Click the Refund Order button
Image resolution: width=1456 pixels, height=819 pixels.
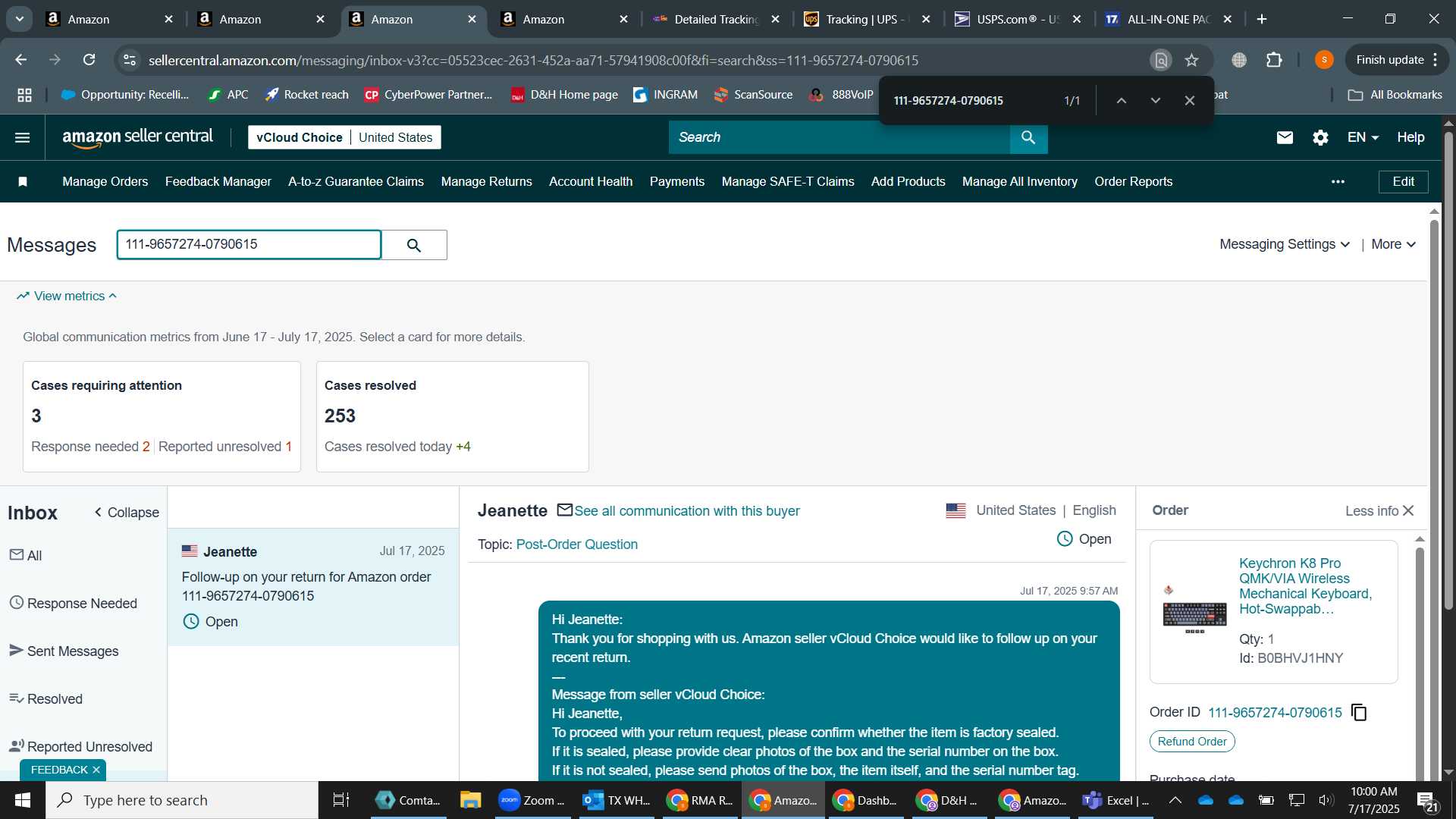[1192, 742]
